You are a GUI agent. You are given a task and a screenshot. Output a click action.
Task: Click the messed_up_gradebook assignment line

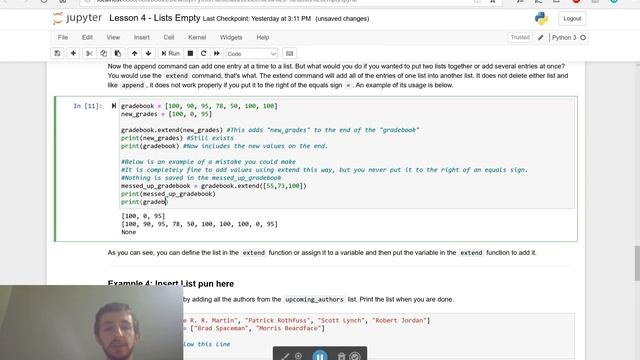tap(213, 186)
